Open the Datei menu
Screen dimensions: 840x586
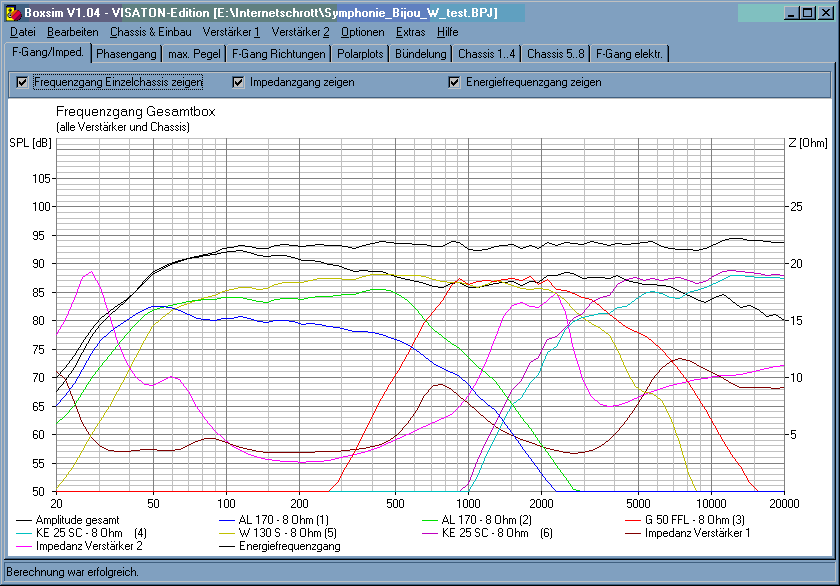[23, 32]
